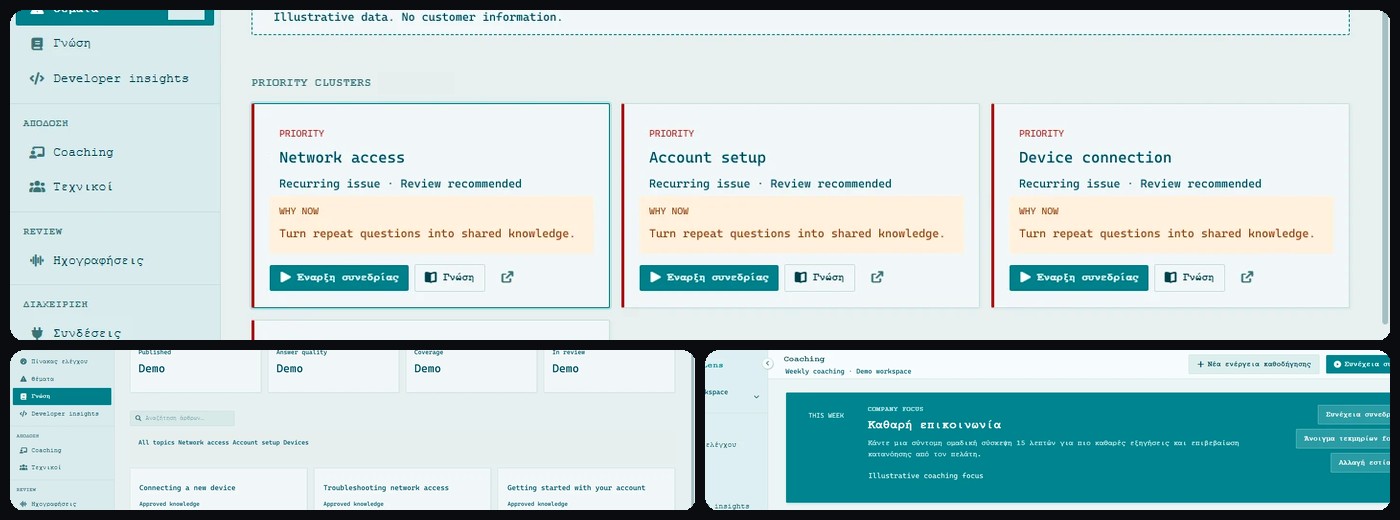Viewport: 1400px width, 520px height.
Task: Click the Network access card title
Action: pyautogui.click(x=342, y=158)
